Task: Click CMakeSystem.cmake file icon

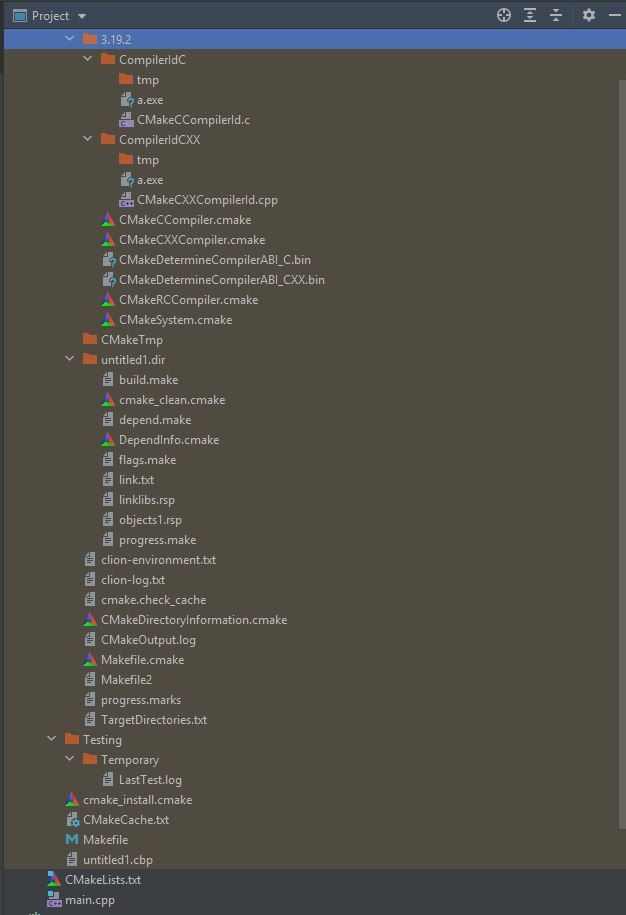Action: point(108,319)
